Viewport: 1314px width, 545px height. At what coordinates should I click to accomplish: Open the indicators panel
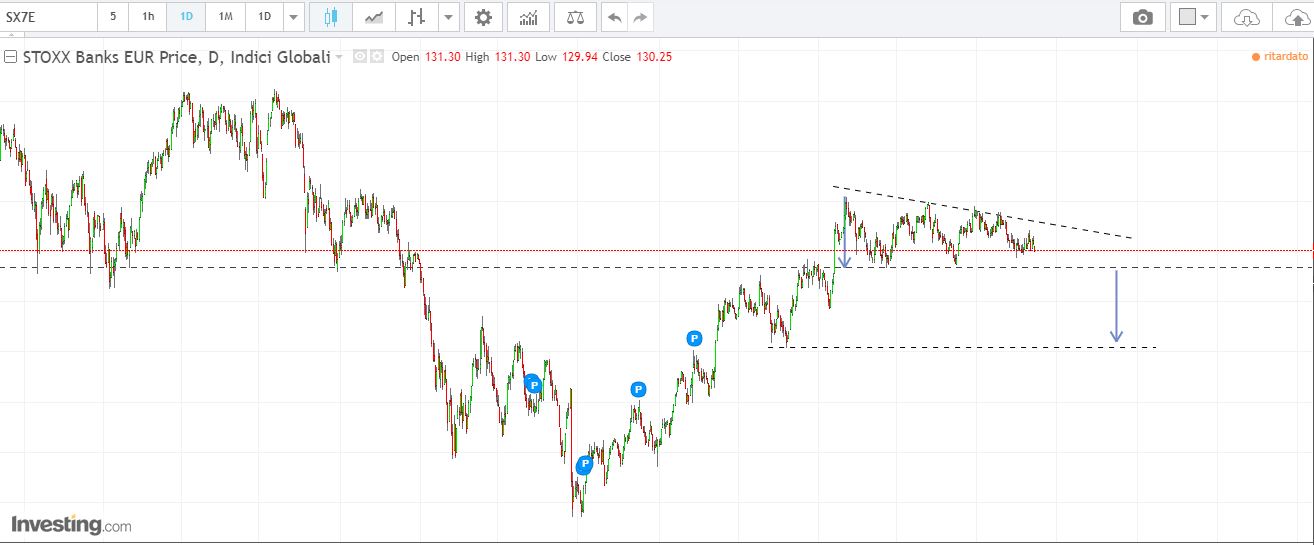[528, 17]
